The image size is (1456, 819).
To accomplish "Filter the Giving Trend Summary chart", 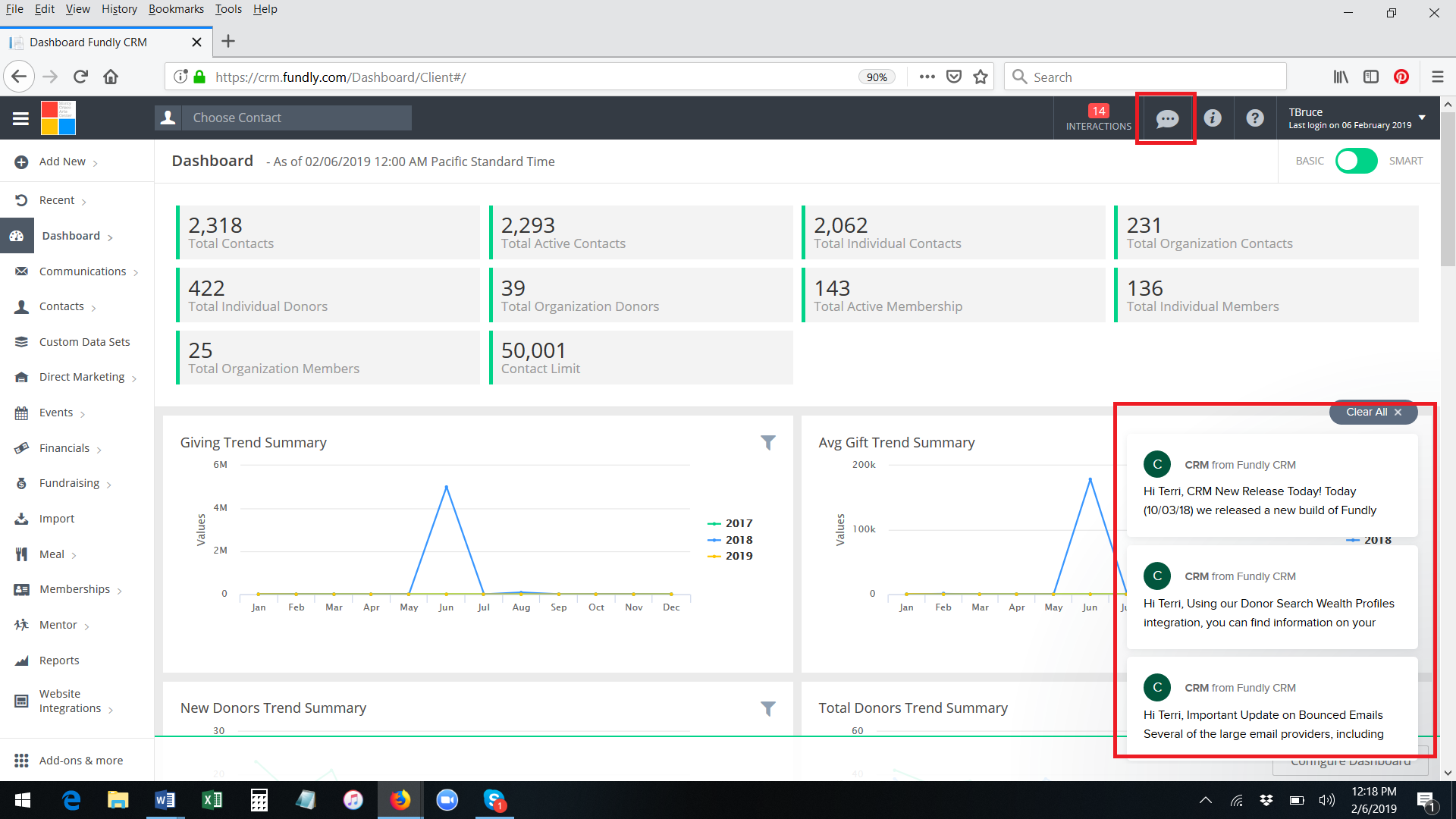I will point(768,443).
